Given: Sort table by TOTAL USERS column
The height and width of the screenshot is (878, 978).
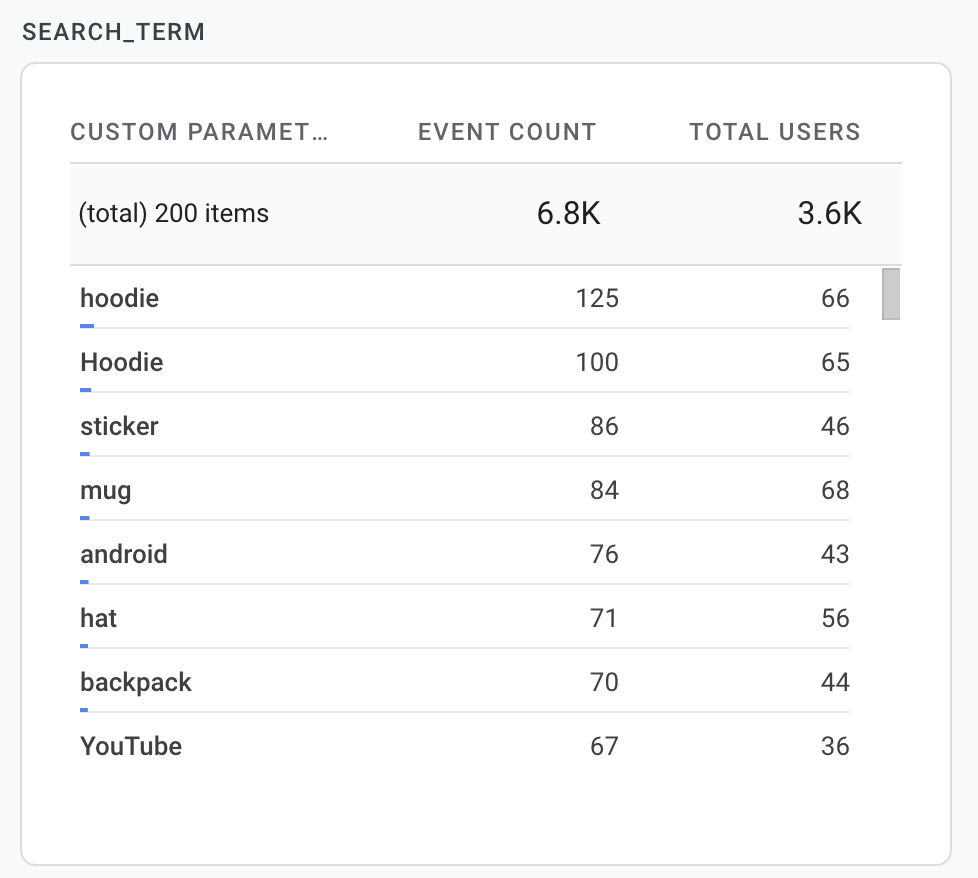Looking at the screenshot, I should click(774, 131).
